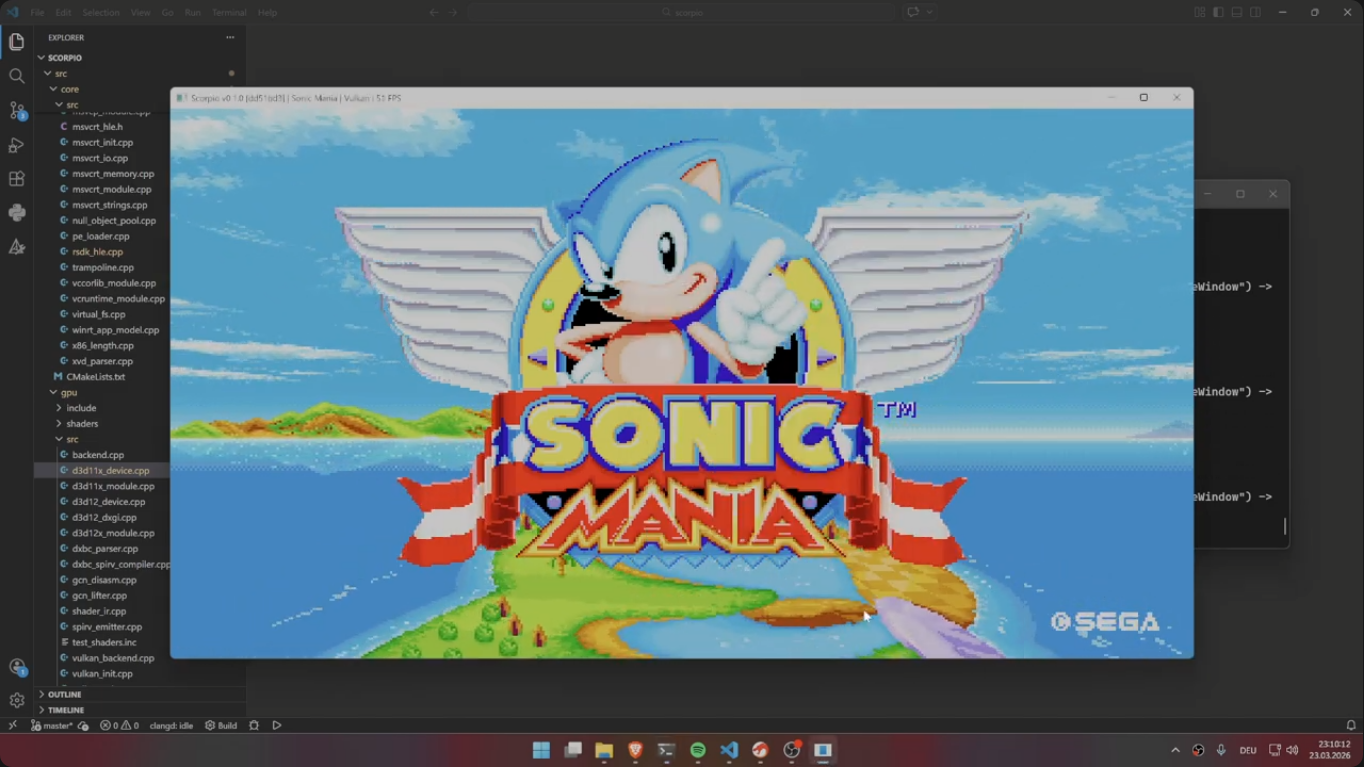Open the terminal app from the taskbar
Screen dimensions: 1364x767
pos(666,750)
